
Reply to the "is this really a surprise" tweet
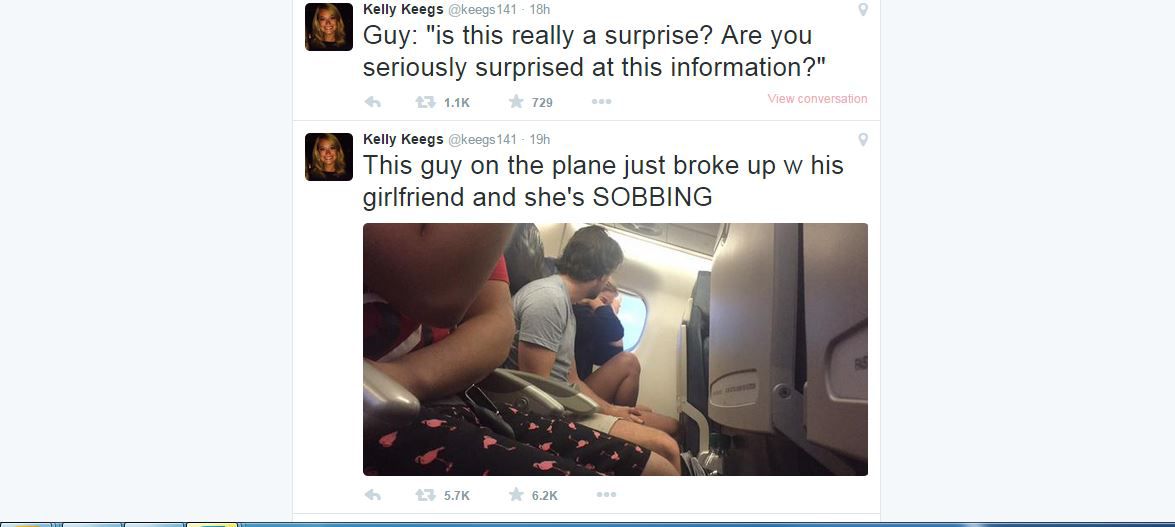(372, 102)
